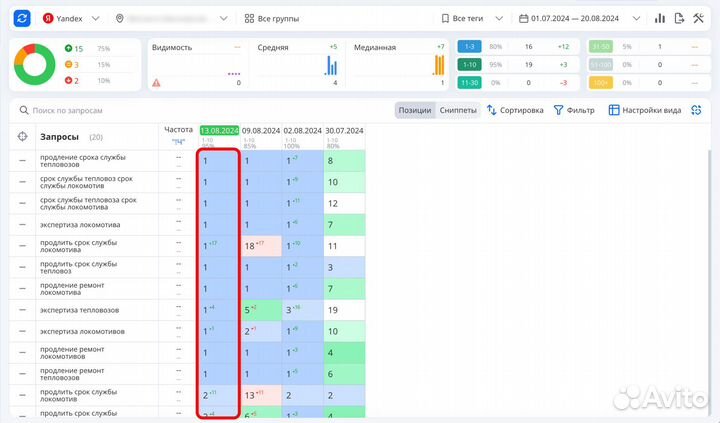This screenshot has height=423, width=720.
Task: Open the Видимость metric card
Action: coord(197,64)
